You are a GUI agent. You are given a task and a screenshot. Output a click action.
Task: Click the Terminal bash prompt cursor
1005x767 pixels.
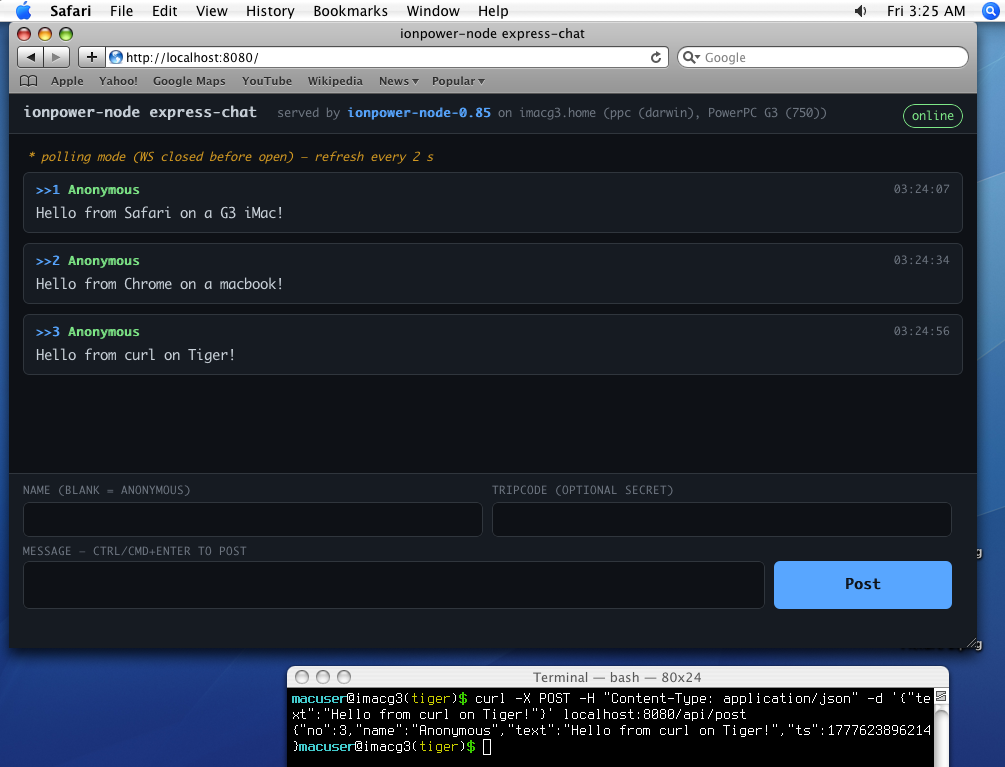tap(486, 746)
